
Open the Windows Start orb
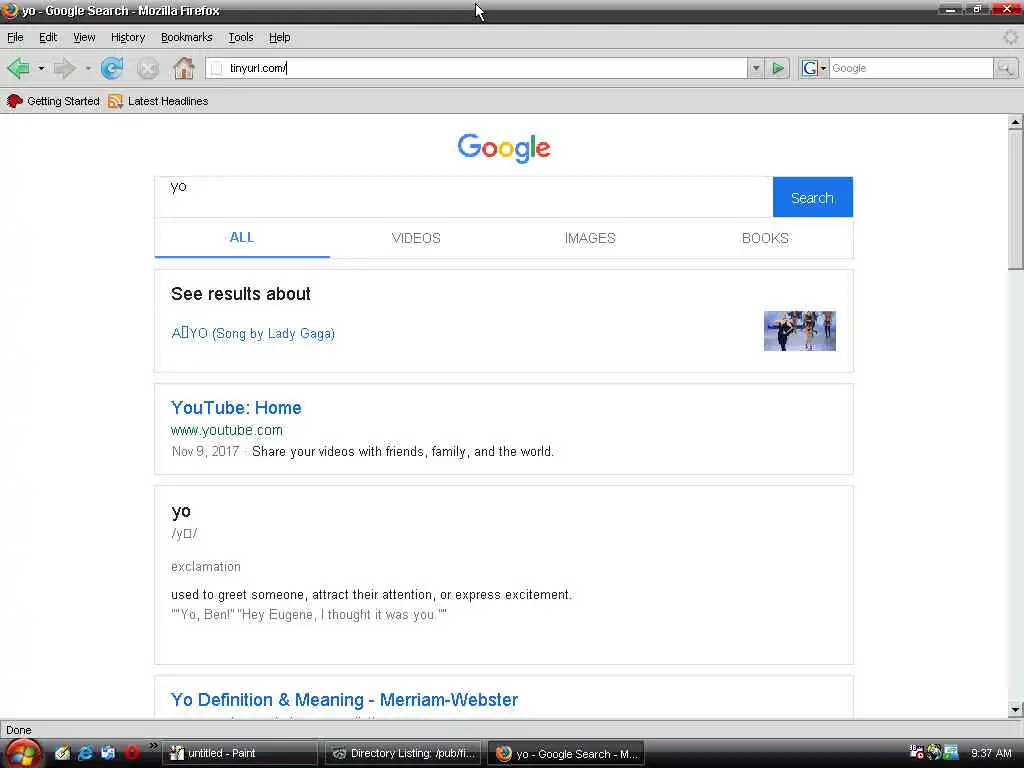point(24,754)
